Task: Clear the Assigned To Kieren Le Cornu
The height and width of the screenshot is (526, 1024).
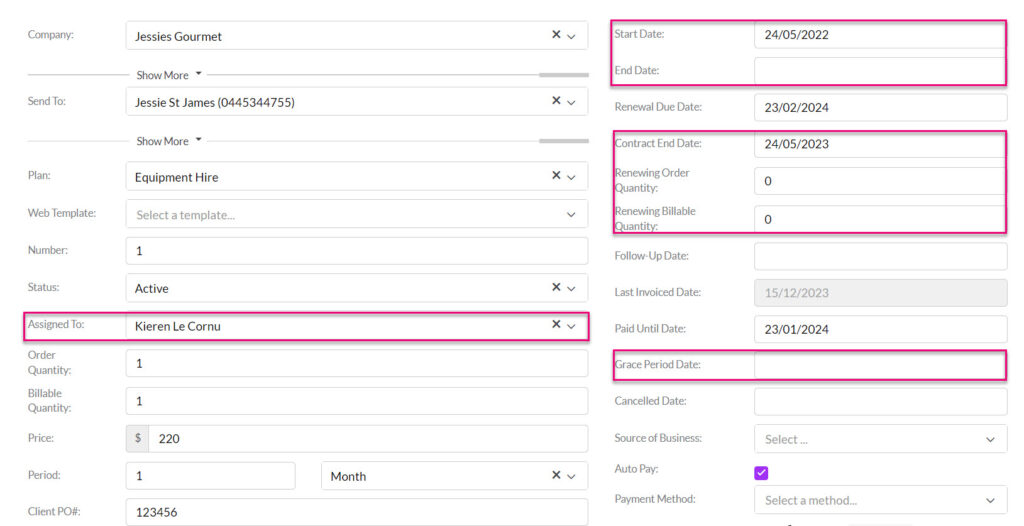Action: 556,324
